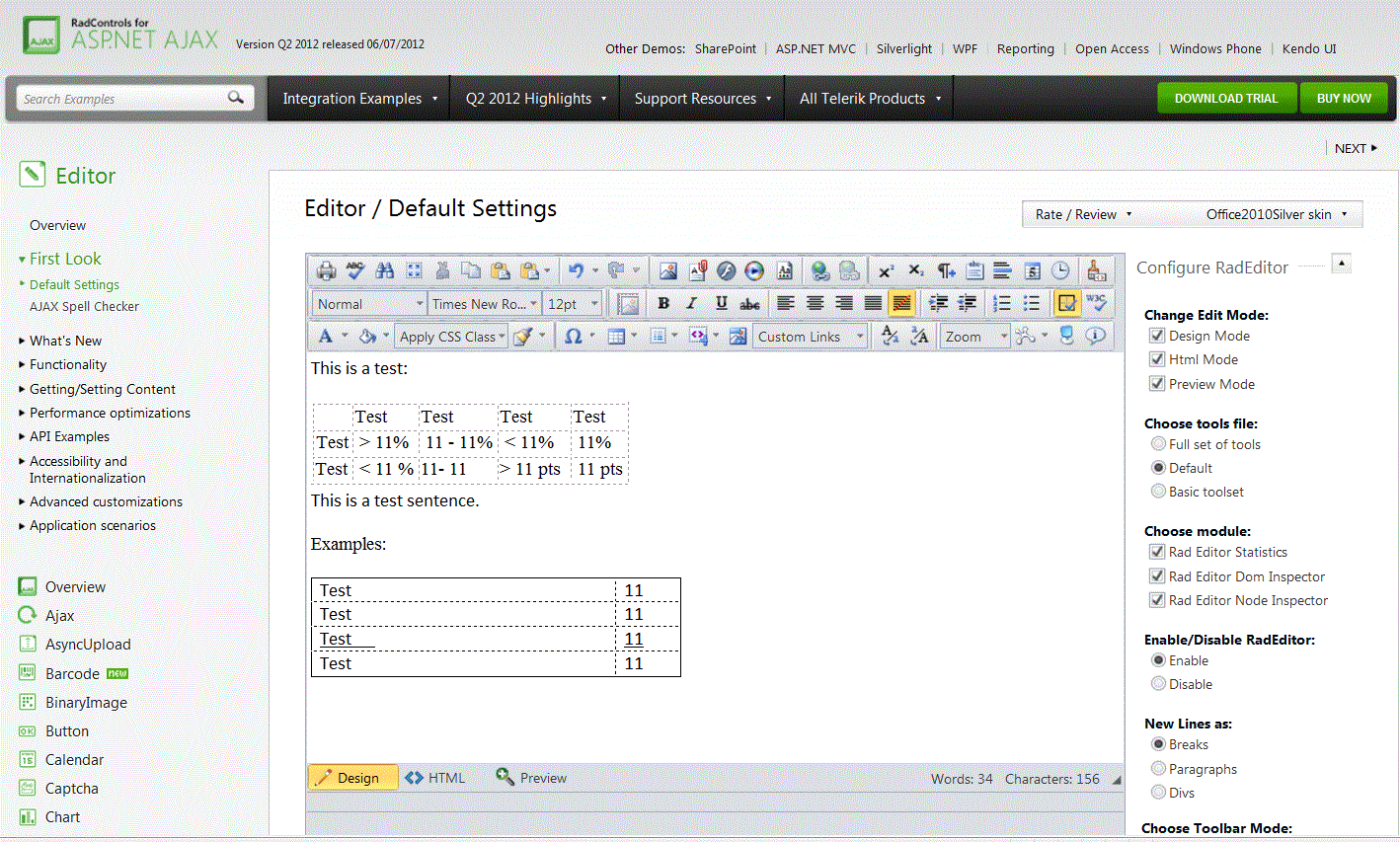This screenshot has width=1400, height=842.
Task: Open the Help info bubble icon
Action: 1096,336
